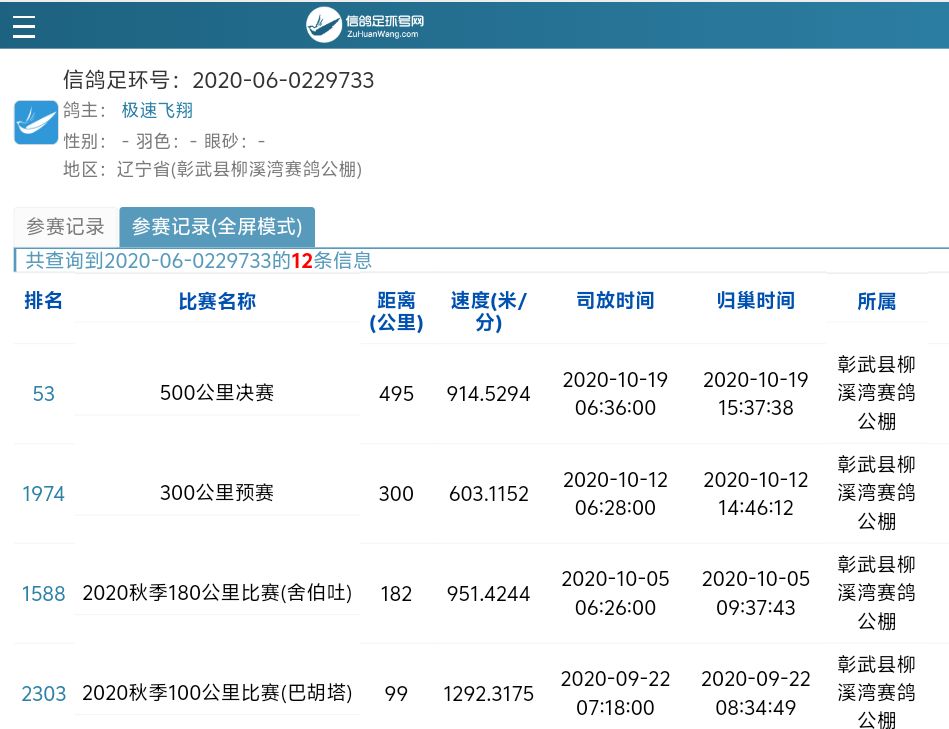949x729 pixels.
Task: Click the 归巢时间 column header
Action: point(755,301)
